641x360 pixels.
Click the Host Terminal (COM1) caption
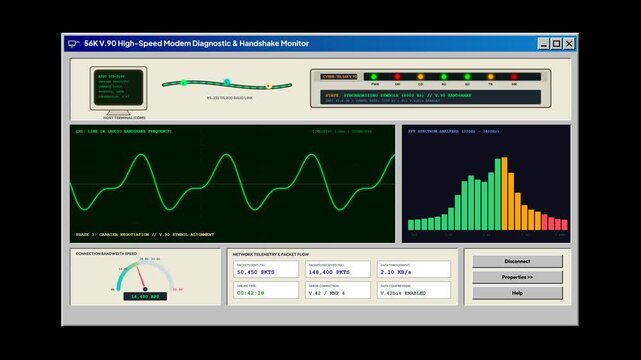coord(124,118)
